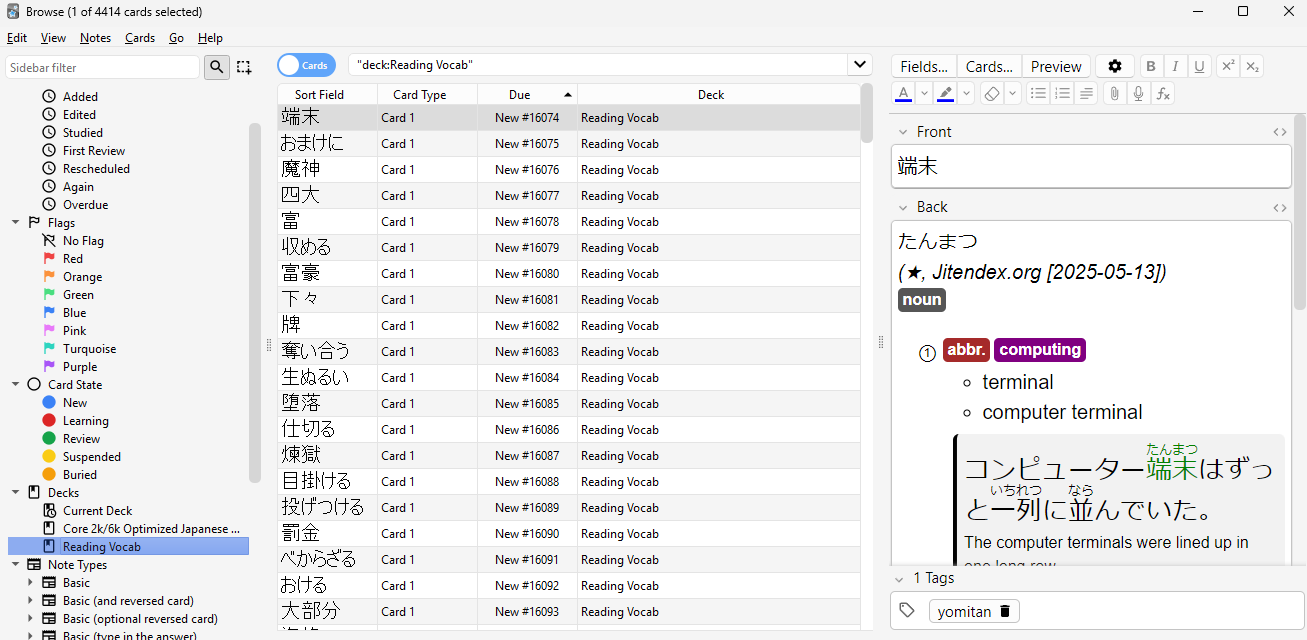Image resolution: width=1307 pixels, height=640 pixels.
Task: Record audio with the microphone icon
Action: pos(1139,93)
